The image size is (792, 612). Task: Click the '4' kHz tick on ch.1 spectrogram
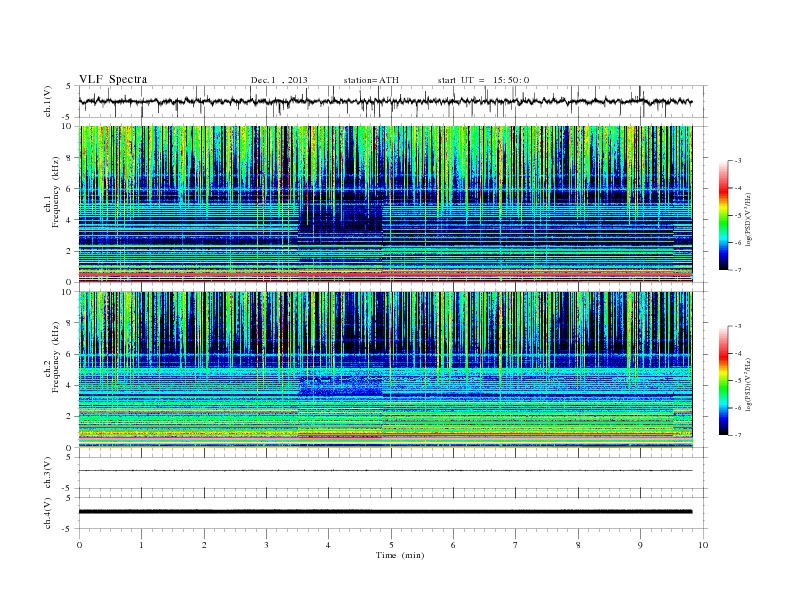tap(69, 220)
